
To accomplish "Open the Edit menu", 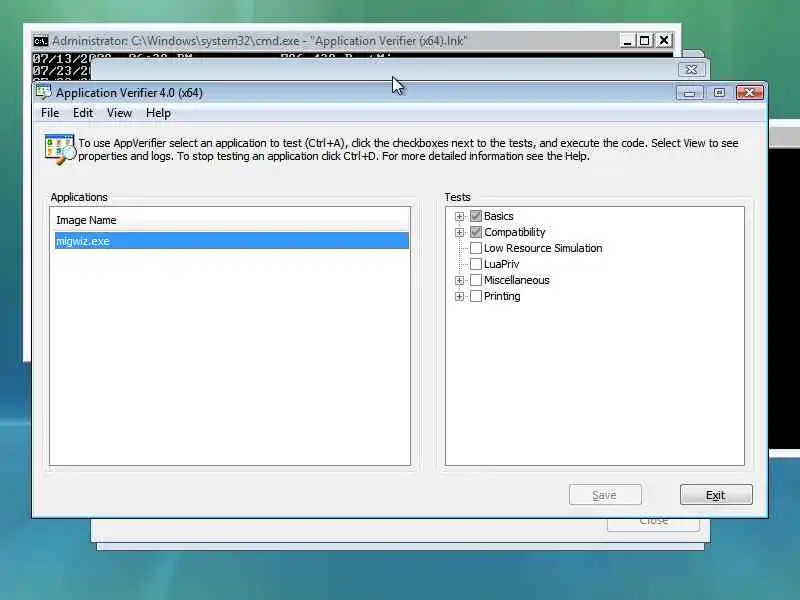I will (x=83, y=113).
